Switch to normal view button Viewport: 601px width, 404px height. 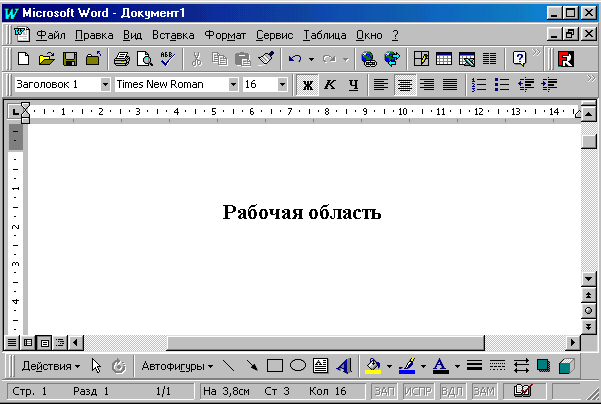(12, 342)
